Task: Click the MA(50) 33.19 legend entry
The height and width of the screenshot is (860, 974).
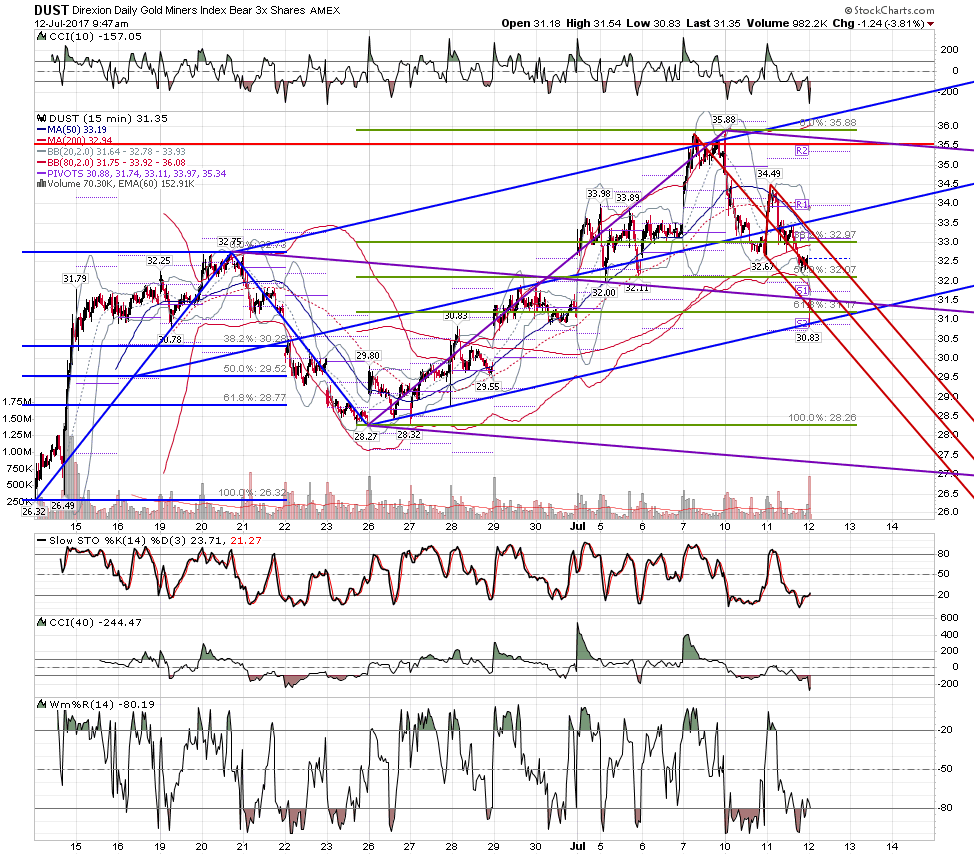Action: (77, 130)
